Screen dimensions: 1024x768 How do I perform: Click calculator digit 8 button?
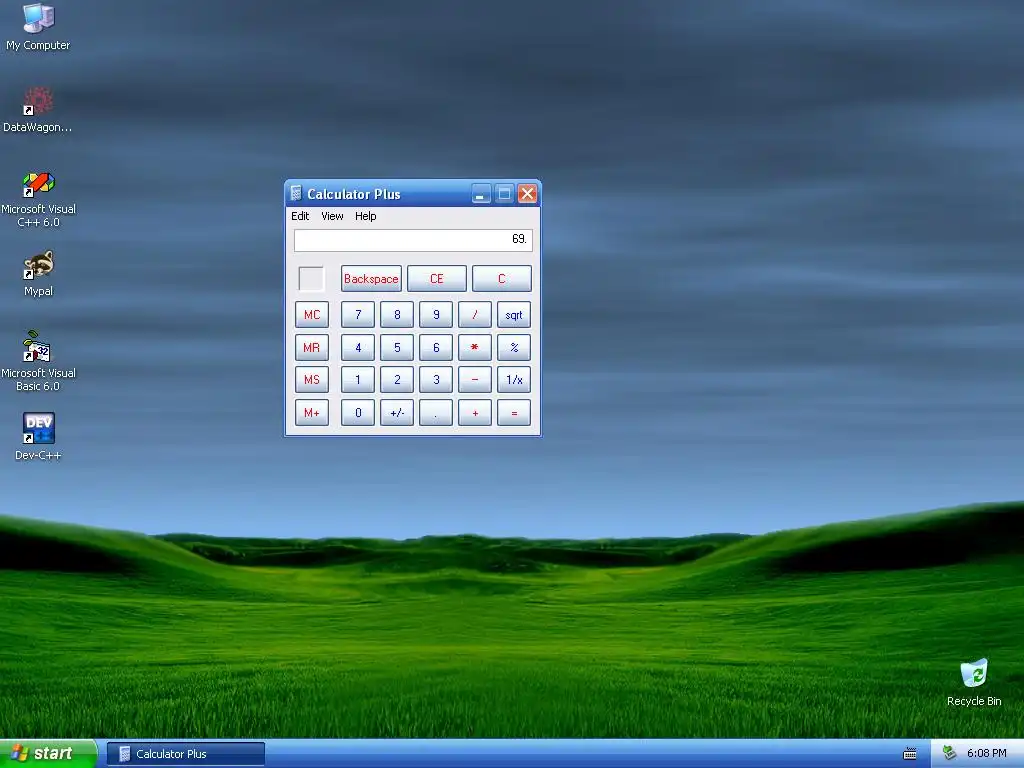[397, 315]
